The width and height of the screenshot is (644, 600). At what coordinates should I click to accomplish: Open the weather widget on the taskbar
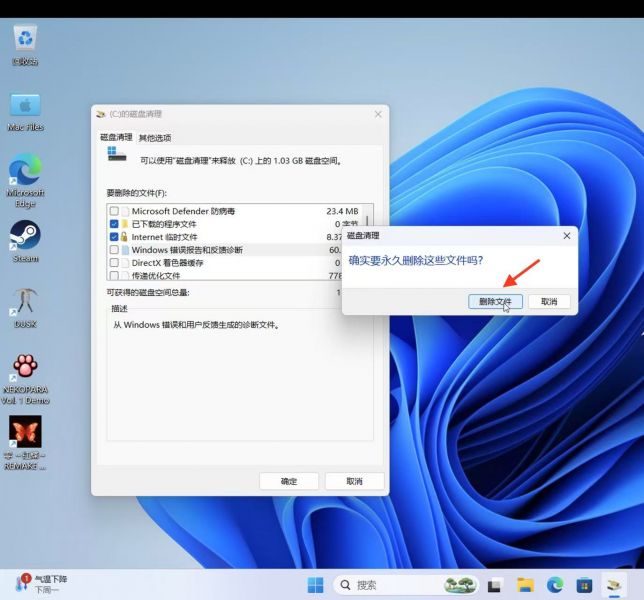click(40, 584)
